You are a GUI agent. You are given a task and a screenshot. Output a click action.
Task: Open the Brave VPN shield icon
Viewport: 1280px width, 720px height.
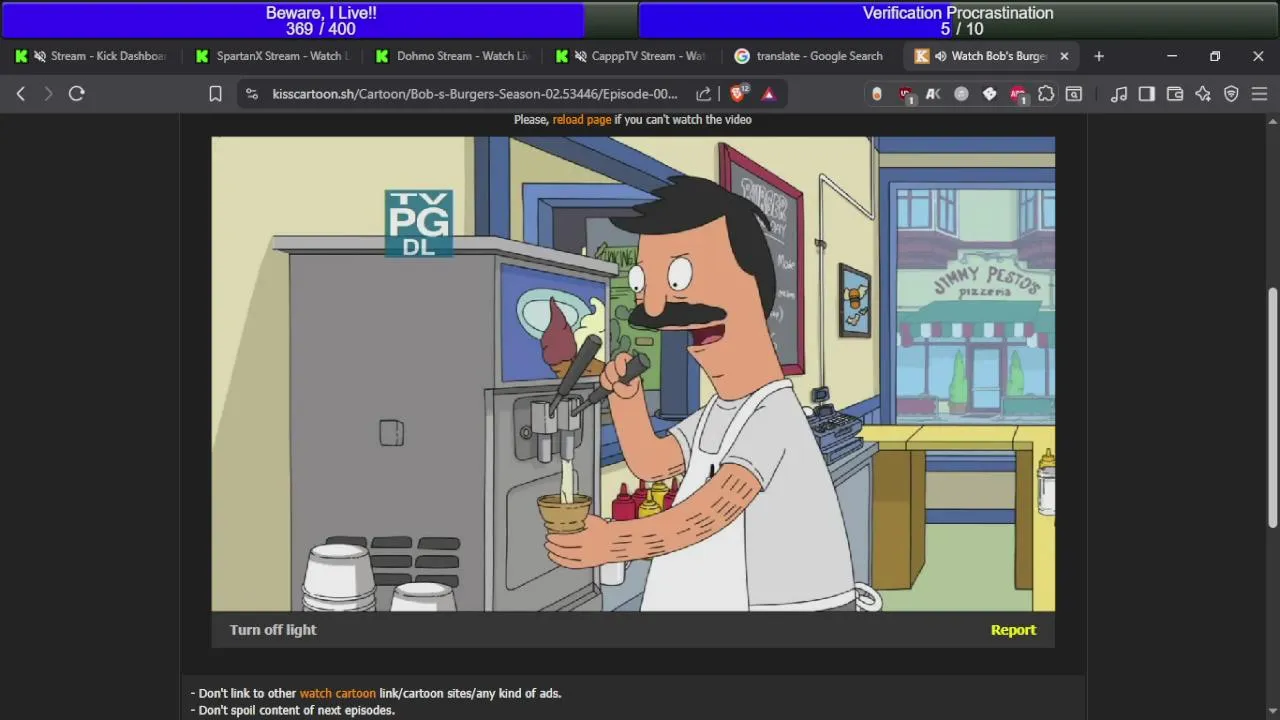tap(1231, 94)
